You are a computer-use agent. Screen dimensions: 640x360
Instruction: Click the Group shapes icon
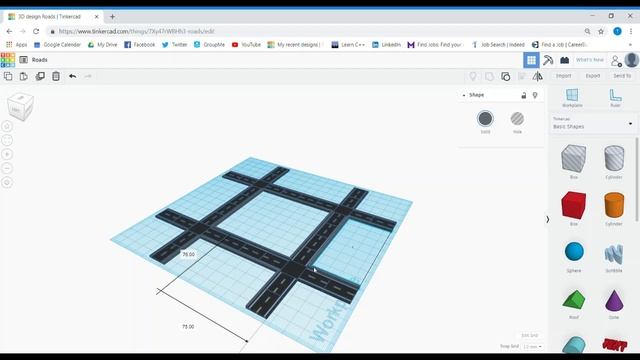[x=489, y=76]
